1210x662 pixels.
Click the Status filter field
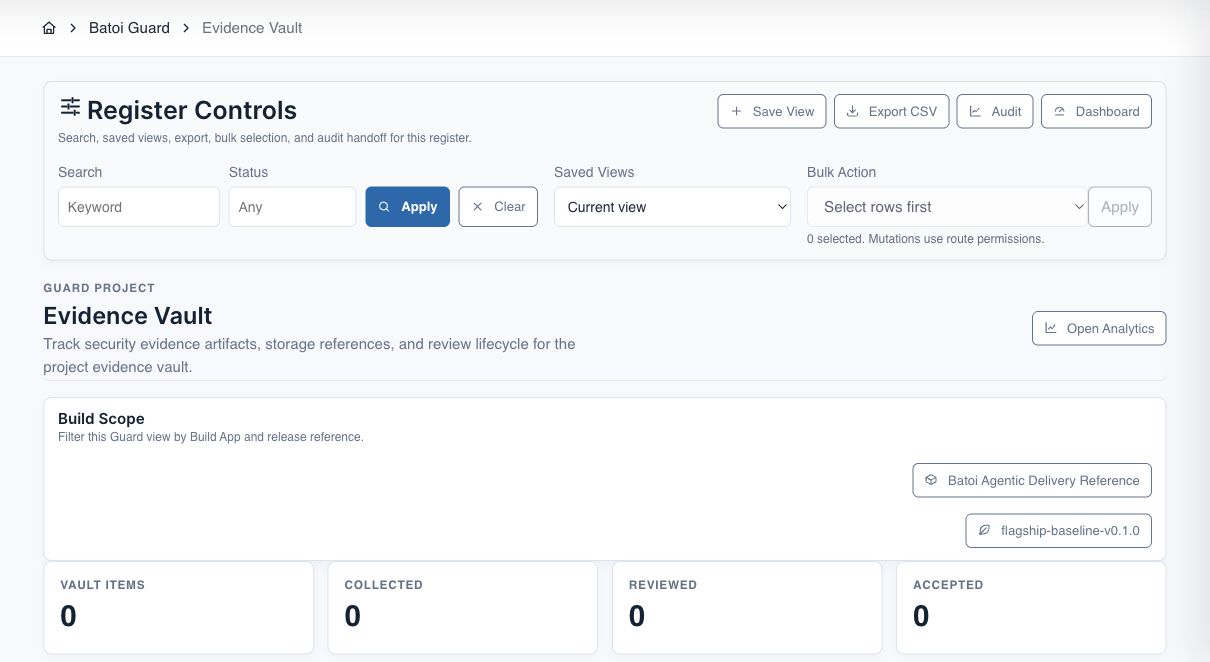292,207
